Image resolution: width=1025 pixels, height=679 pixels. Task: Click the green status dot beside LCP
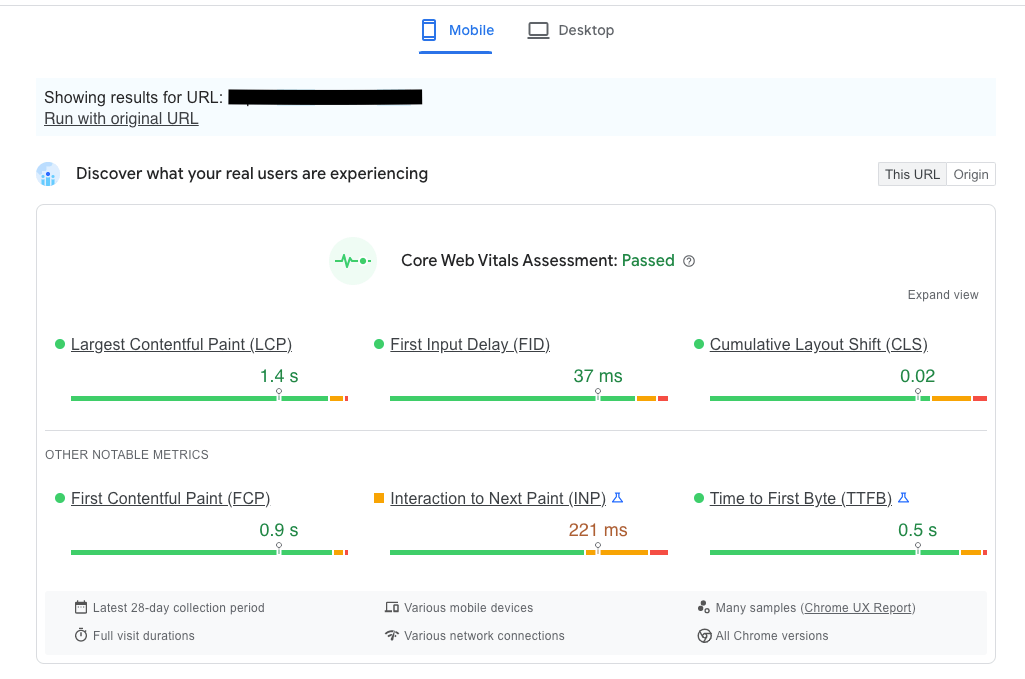tap(60, 344)
